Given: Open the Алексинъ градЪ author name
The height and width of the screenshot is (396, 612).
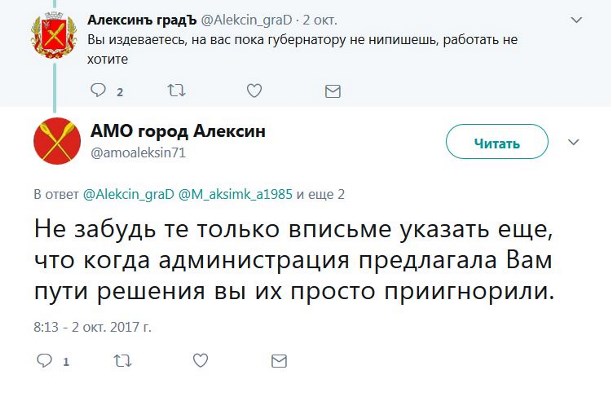Looking at the screenshot, I should 142,20.
